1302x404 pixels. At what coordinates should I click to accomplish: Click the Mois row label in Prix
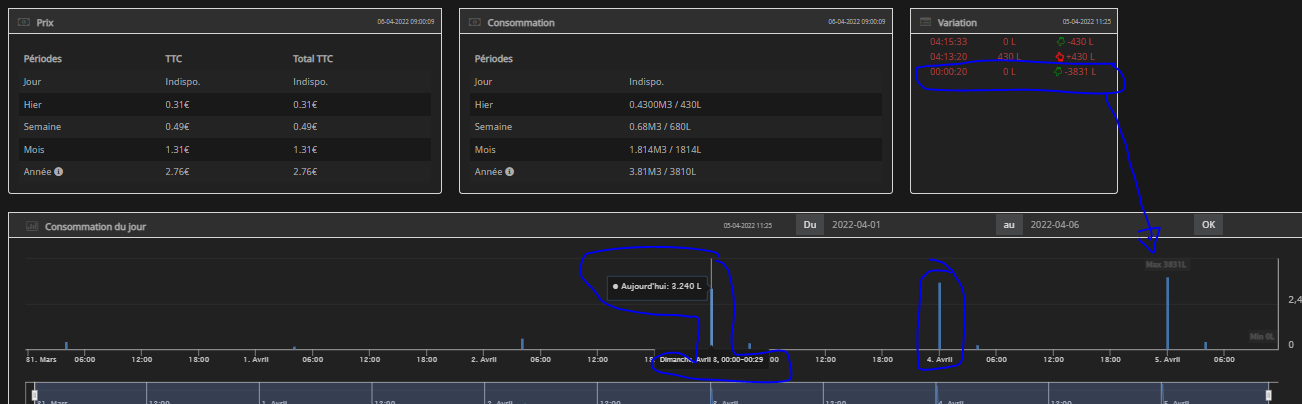(33, 150)
